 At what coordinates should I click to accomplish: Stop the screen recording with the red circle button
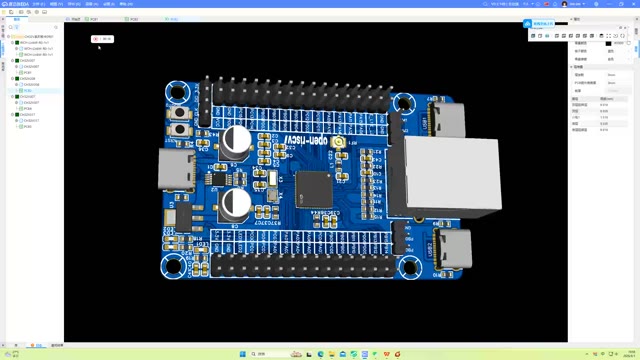coord(96,39)
